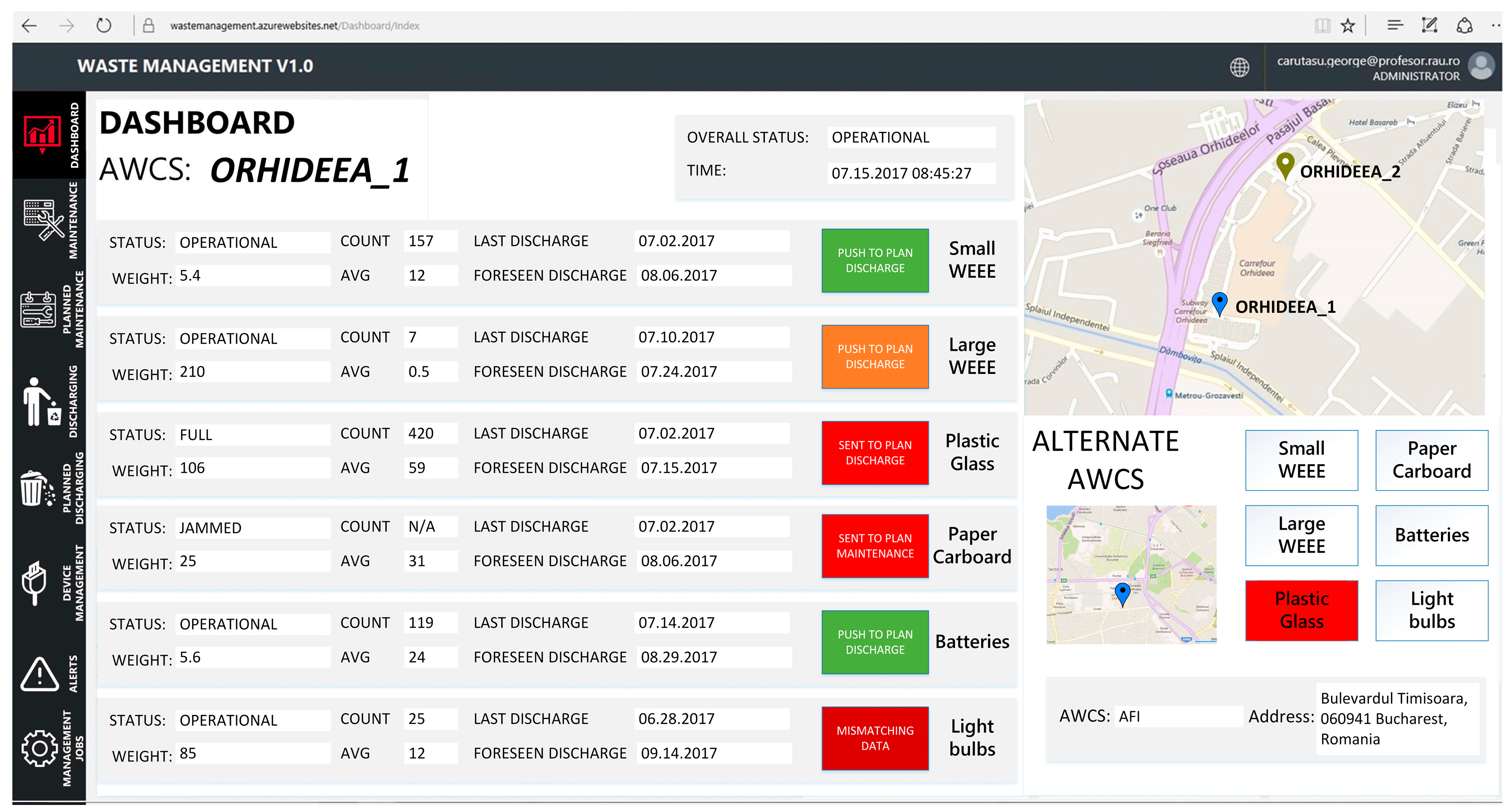The height and width of the screenshot is (811, 1512).
Task: Click orange Push to Plan Discharge button
Action: (x=875, y=357)
